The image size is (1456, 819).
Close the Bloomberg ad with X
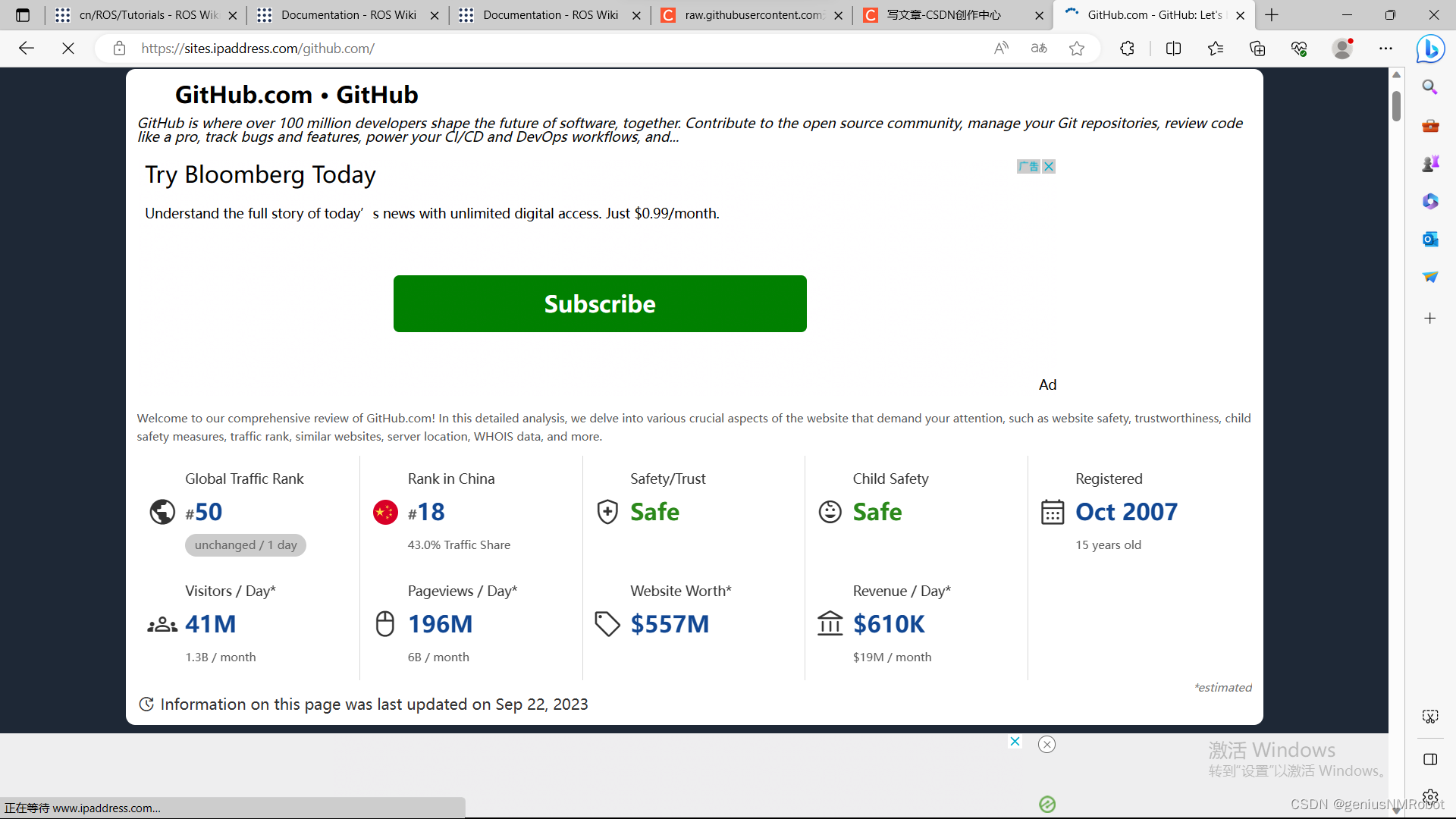coord(1049,166)
